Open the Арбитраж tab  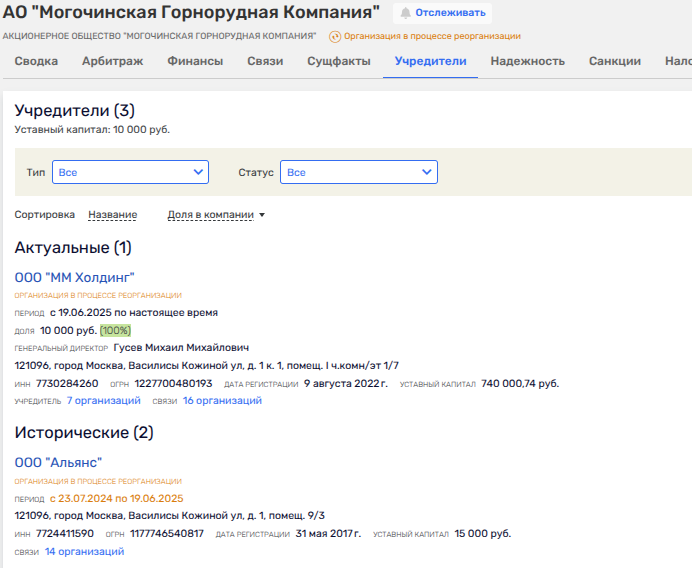(113, 61)
